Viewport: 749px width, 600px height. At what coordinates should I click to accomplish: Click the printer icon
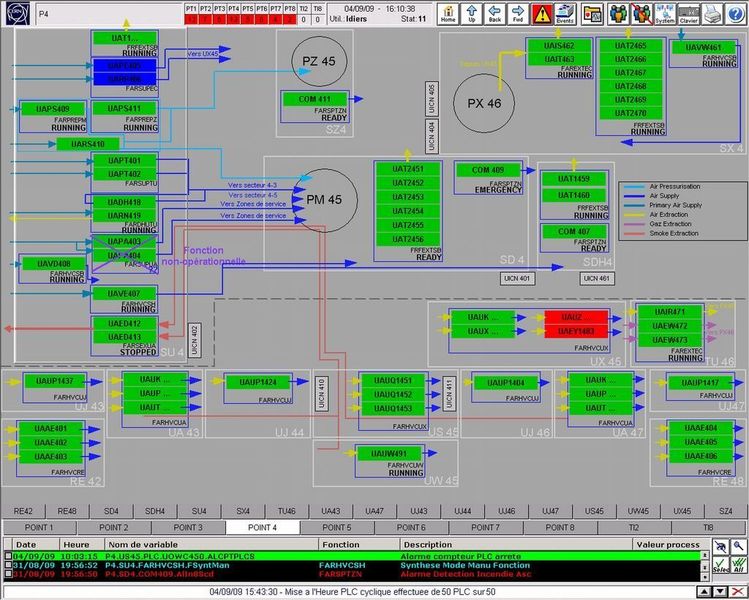712,13
